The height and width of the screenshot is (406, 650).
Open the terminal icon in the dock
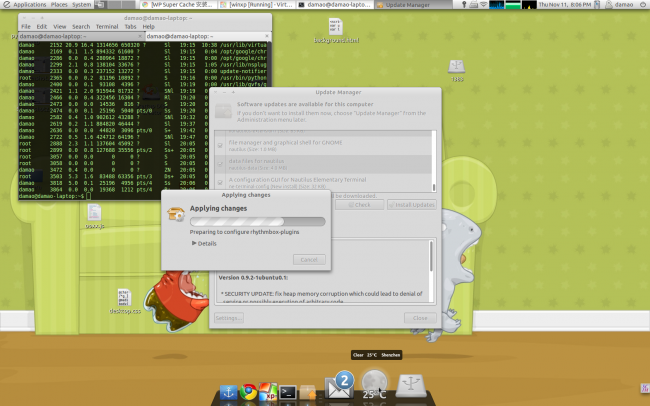(x=288, y=392)
